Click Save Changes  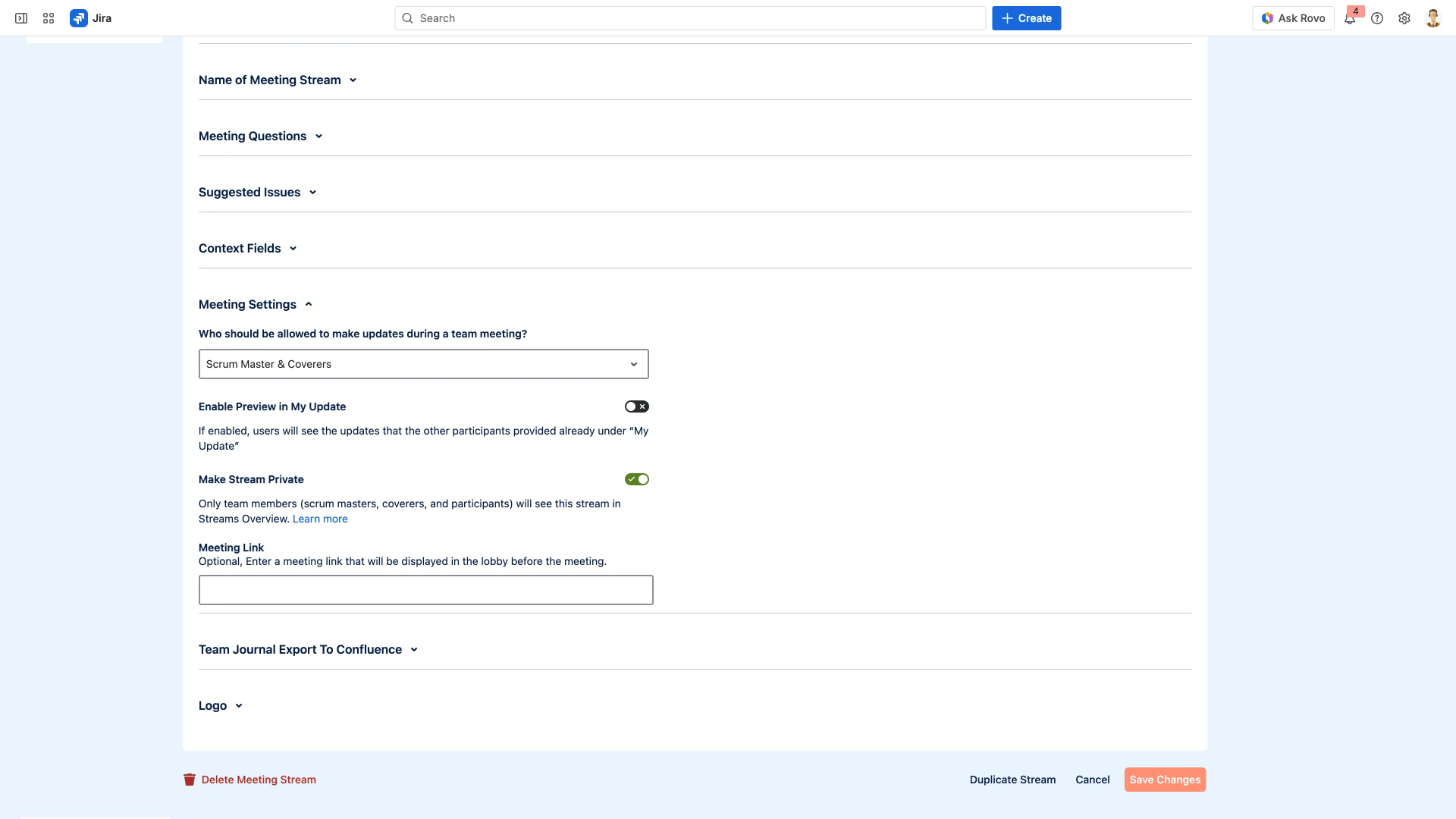pyautogui.click(x=1165, y=779)
